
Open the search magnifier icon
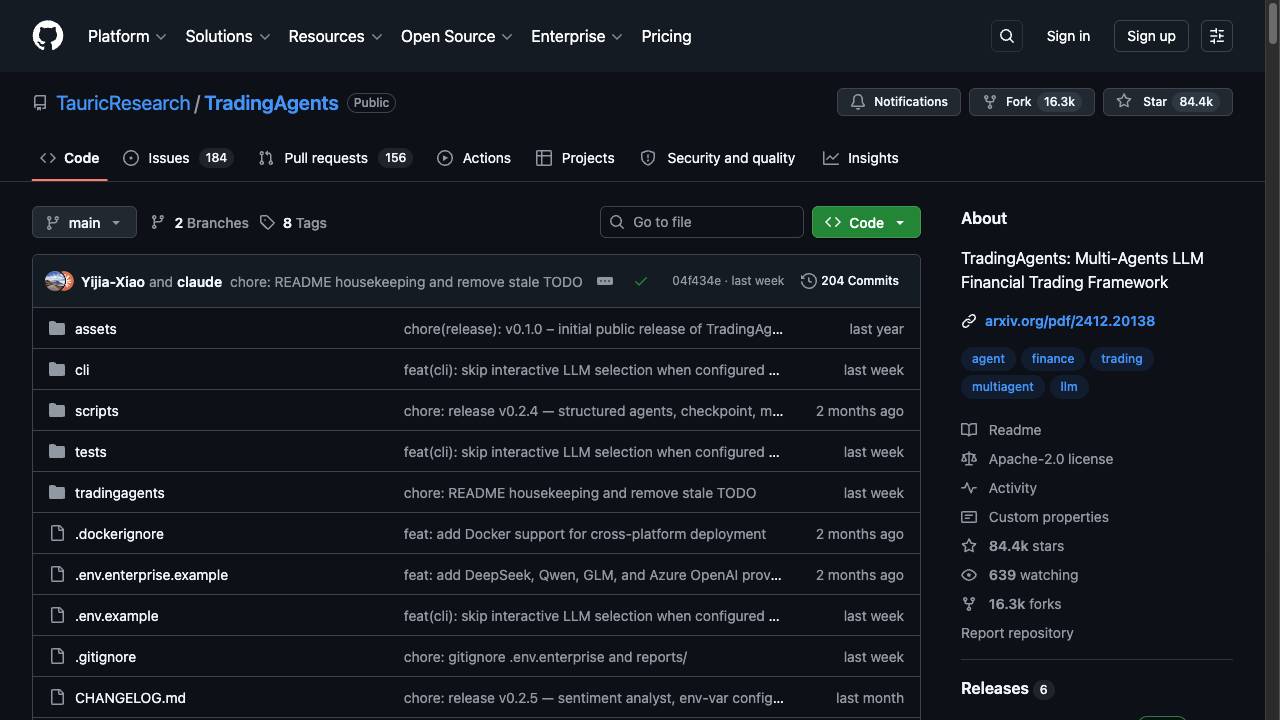1007,36
